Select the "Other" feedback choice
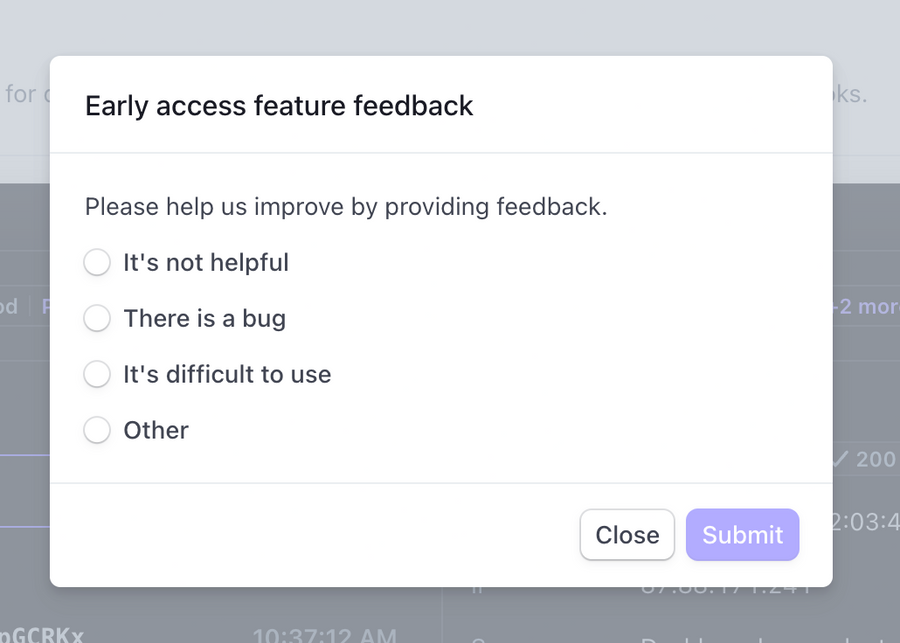This screenshot has height=643, width=900. point(97,430)
